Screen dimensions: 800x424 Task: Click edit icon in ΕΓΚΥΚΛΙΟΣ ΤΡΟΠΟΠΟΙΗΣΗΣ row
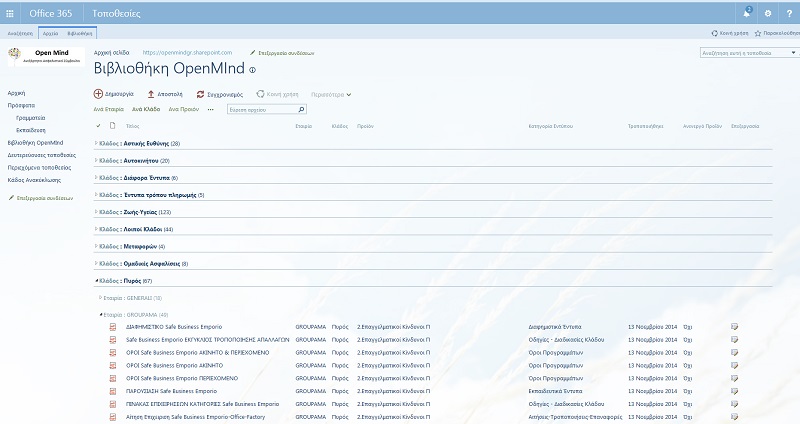pyautogui.click(x=734, y=339)
